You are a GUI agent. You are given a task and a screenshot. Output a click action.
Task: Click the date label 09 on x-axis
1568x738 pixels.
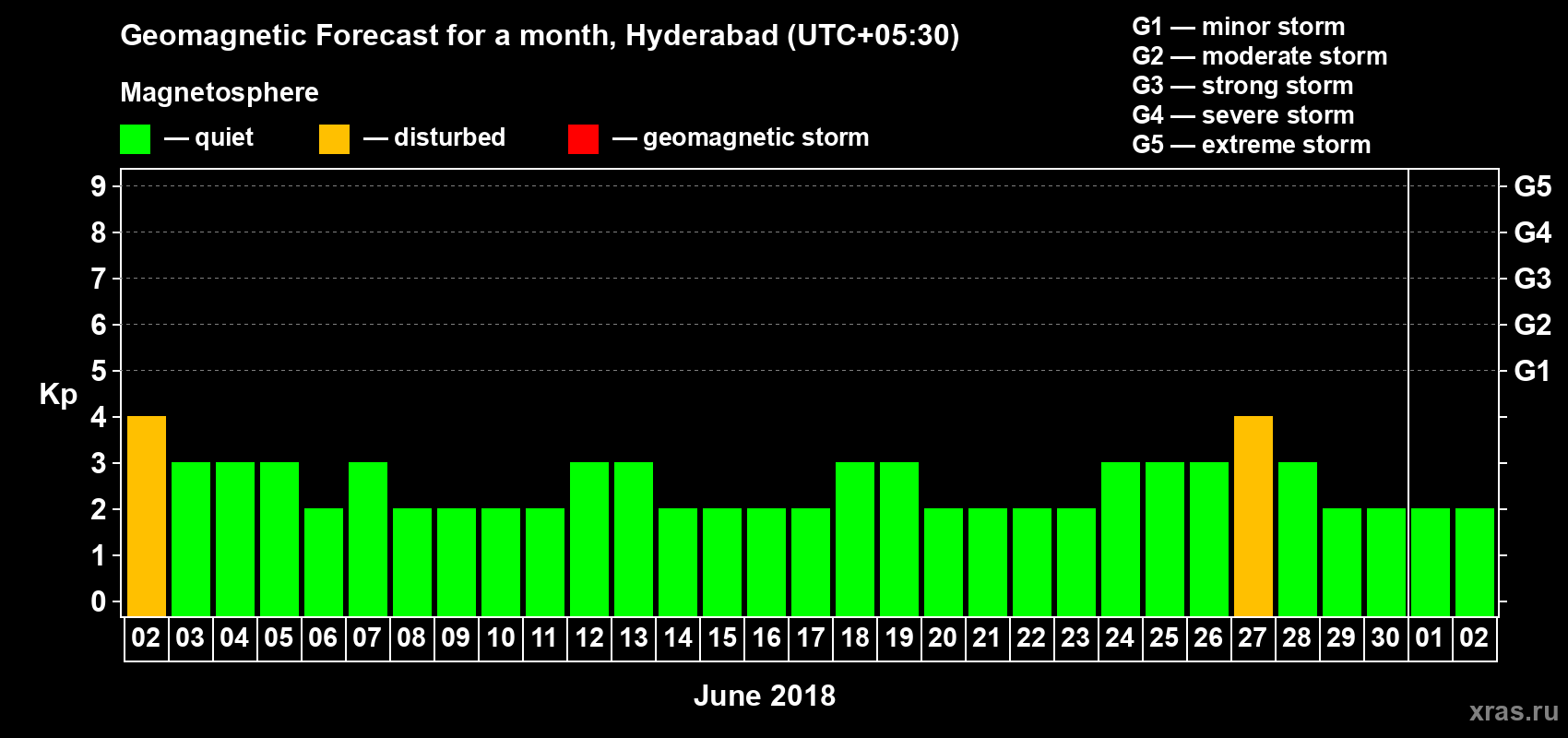tap(456, 638)
